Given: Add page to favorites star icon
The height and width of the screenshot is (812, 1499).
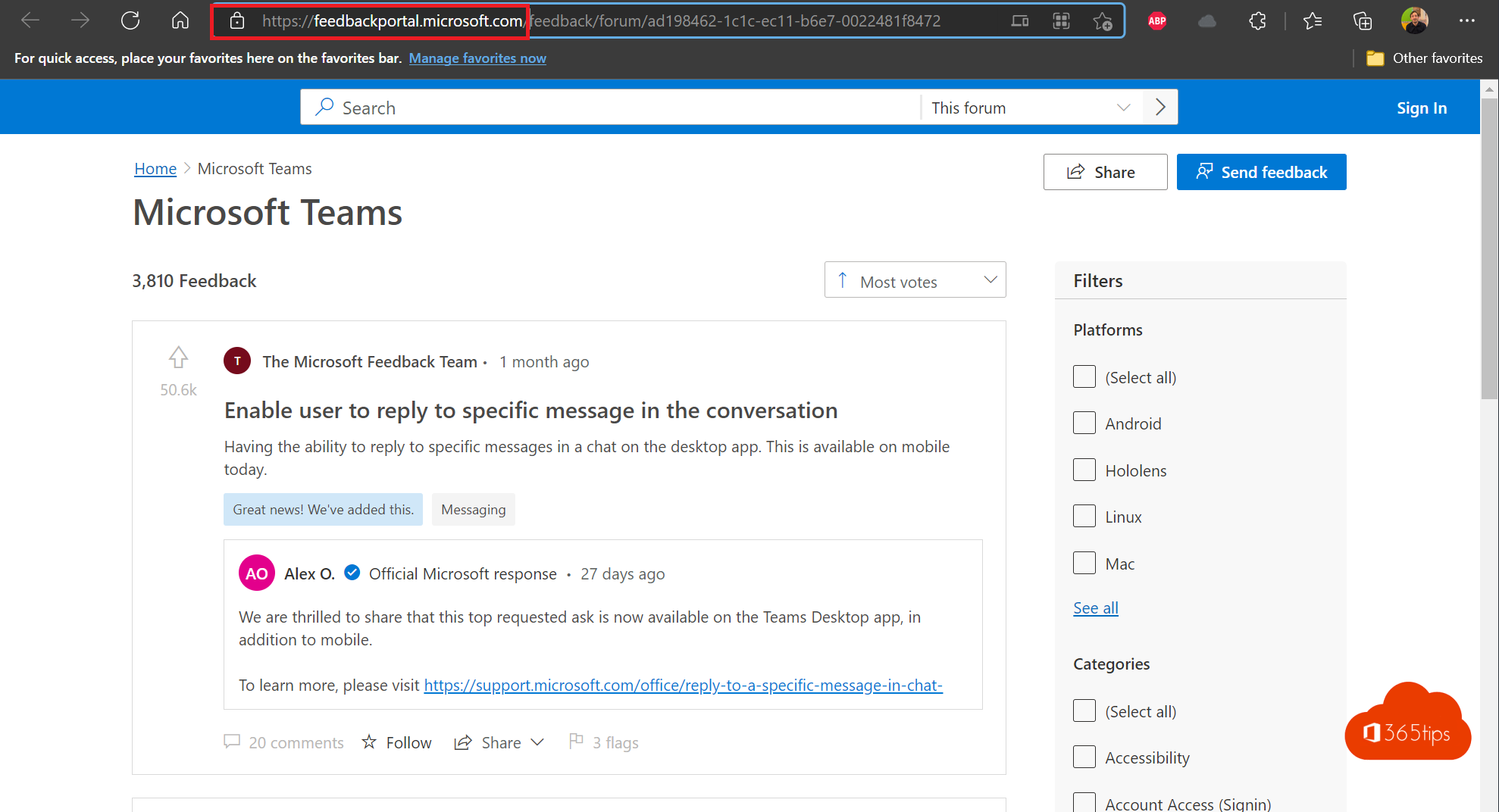Looking at the screenshot, I should 1103,21.
